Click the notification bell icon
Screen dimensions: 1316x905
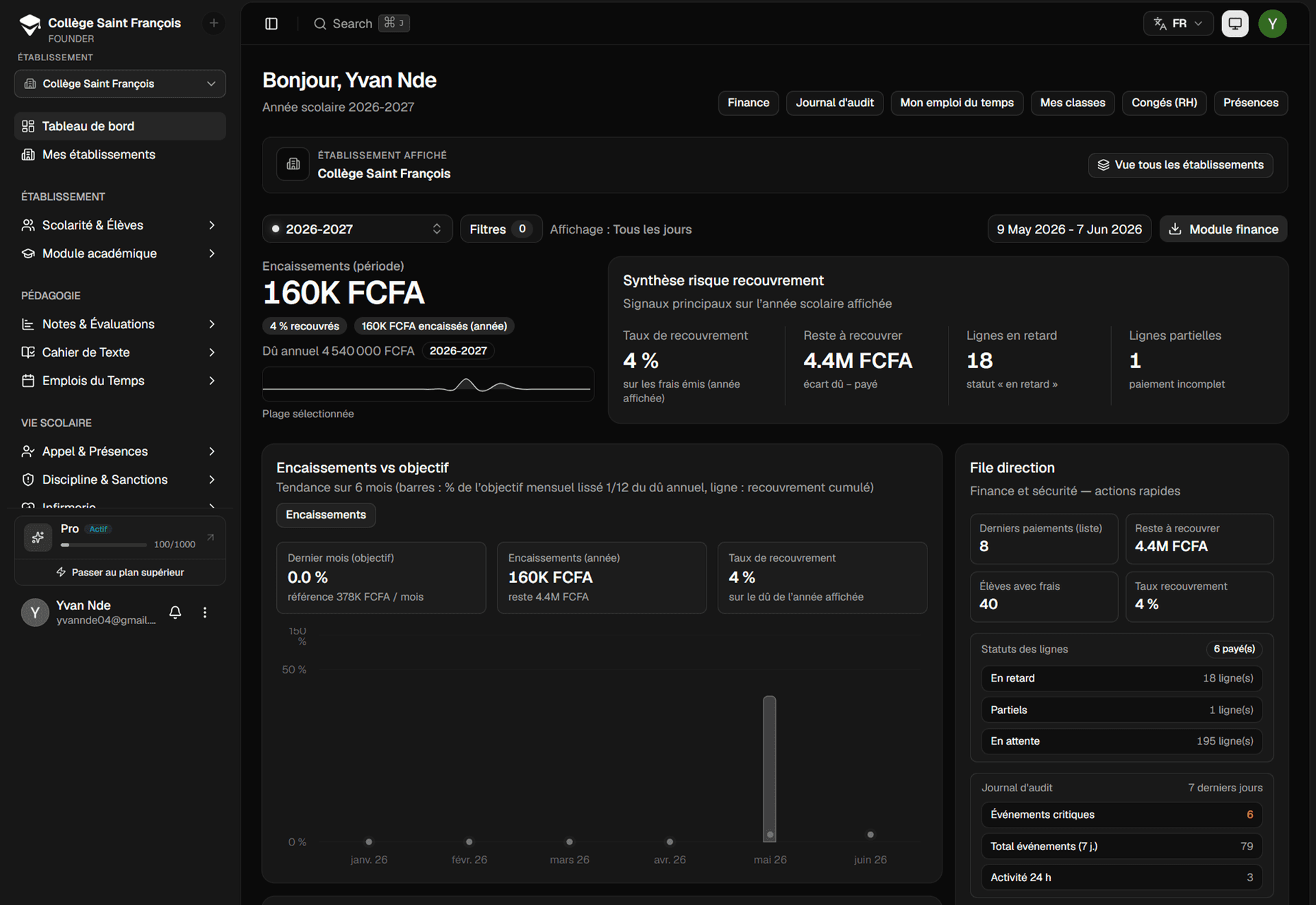(x=175, y=612)
